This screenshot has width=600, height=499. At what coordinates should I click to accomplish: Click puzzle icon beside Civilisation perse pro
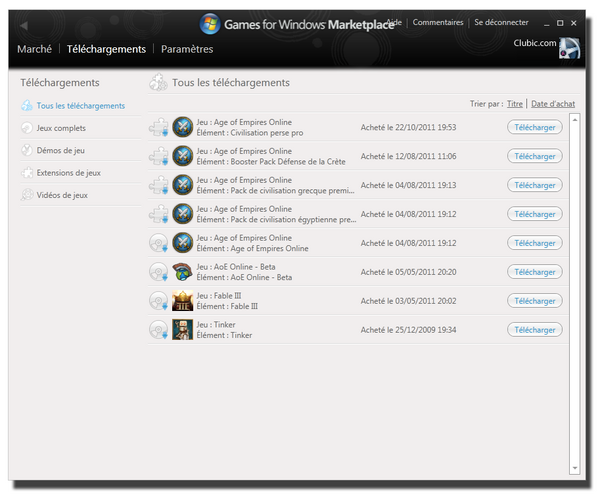click(x=159, y=127)
